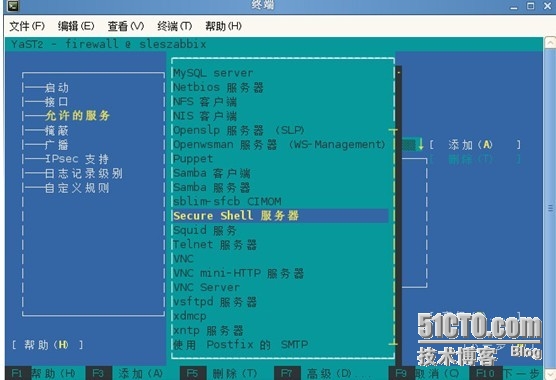Select 启动 in the firewall tree

pyautogui.click(x=57, y=87)
